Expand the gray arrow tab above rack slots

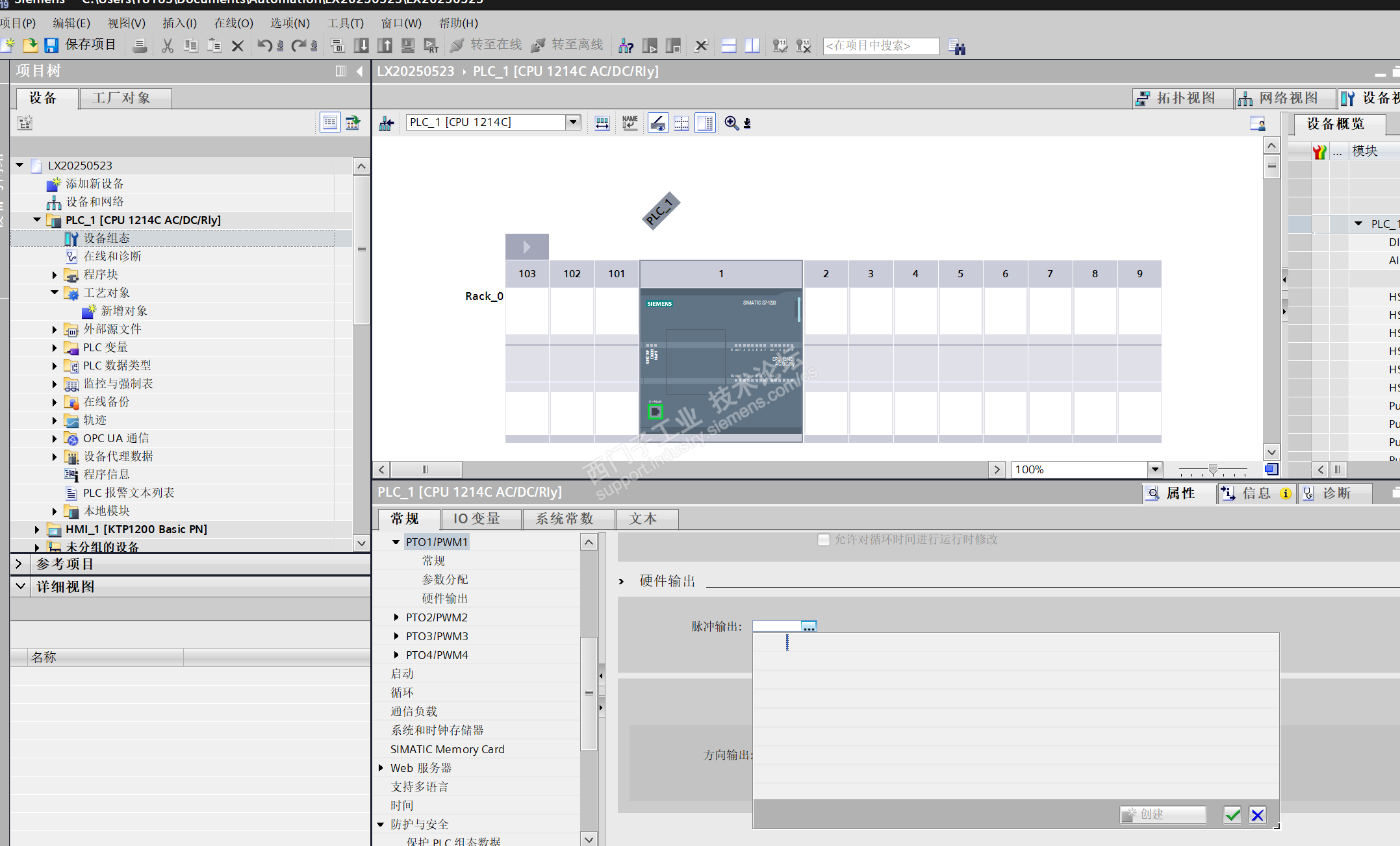point(527,247)
